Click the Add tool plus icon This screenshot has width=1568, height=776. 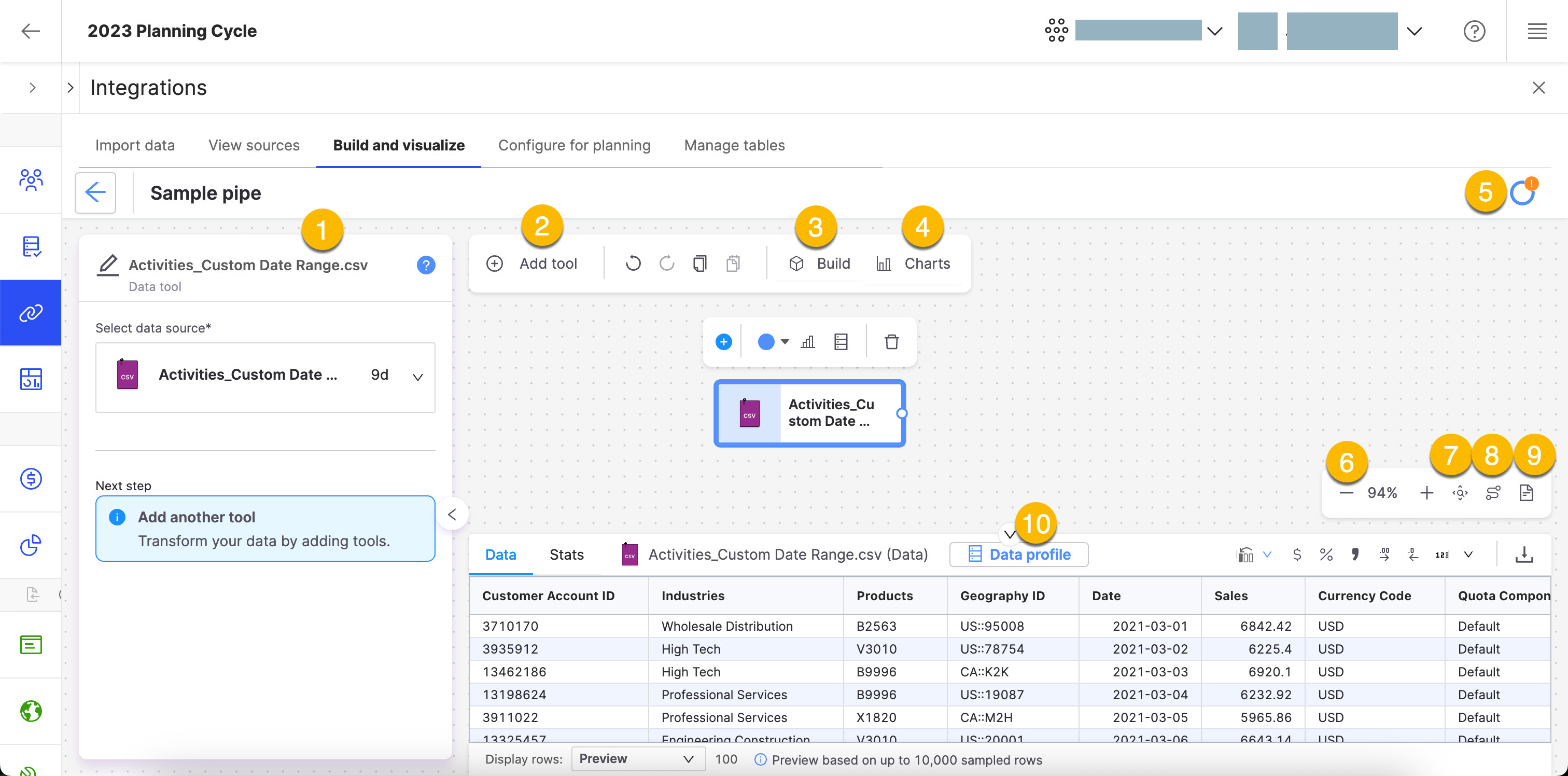tap(494, 264)
